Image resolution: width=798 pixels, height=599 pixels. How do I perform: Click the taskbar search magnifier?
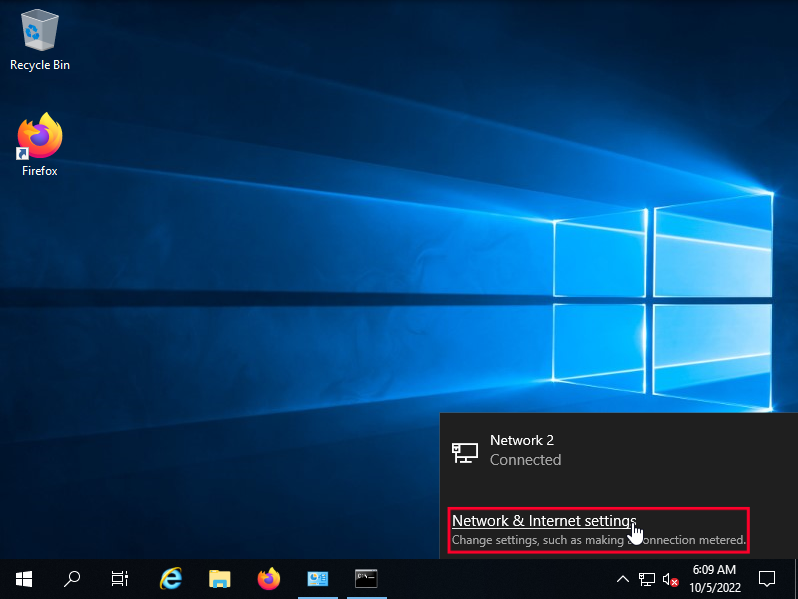[72, 579]
